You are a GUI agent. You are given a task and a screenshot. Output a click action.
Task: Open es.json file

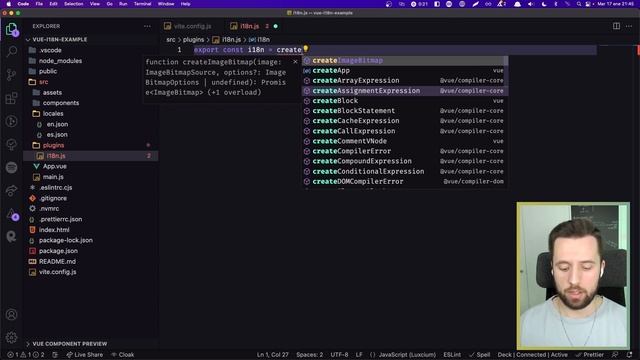[91, 135]
